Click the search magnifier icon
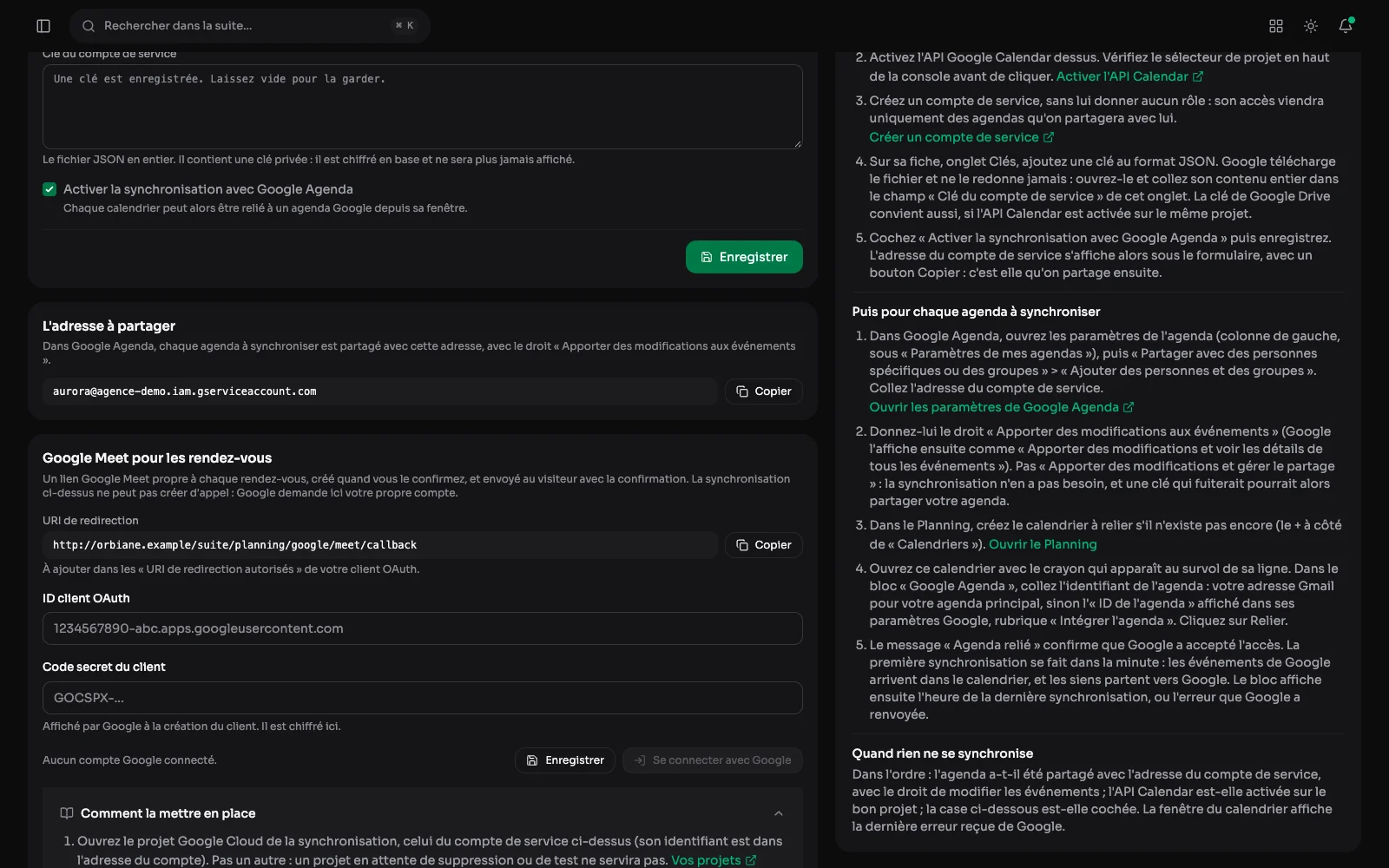The image size is (1389, 868). [89, 26]
